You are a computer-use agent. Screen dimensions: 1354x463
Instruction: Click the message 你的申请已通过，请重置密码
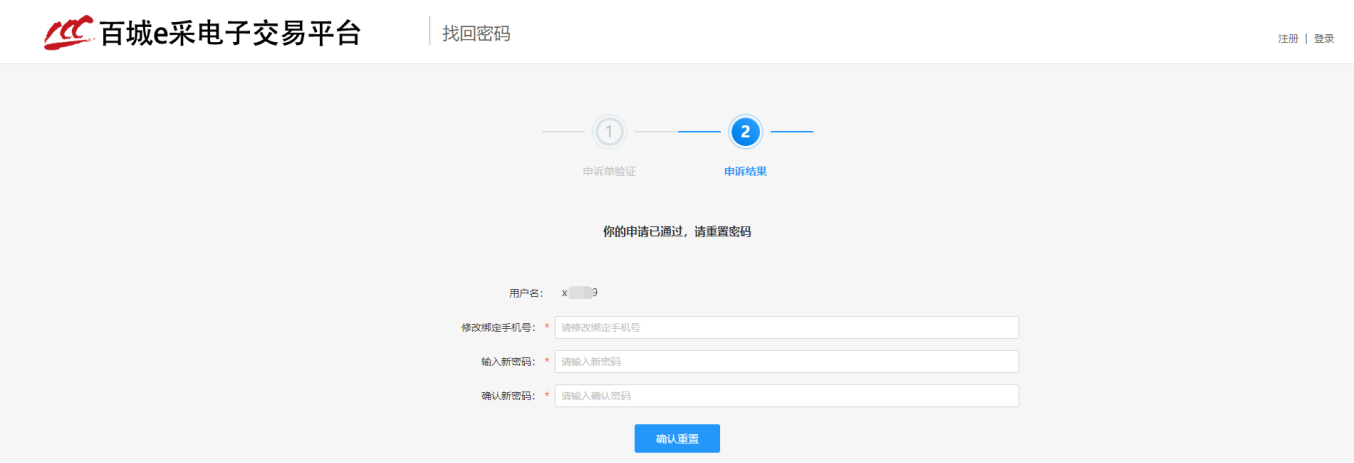click(677, 232)
